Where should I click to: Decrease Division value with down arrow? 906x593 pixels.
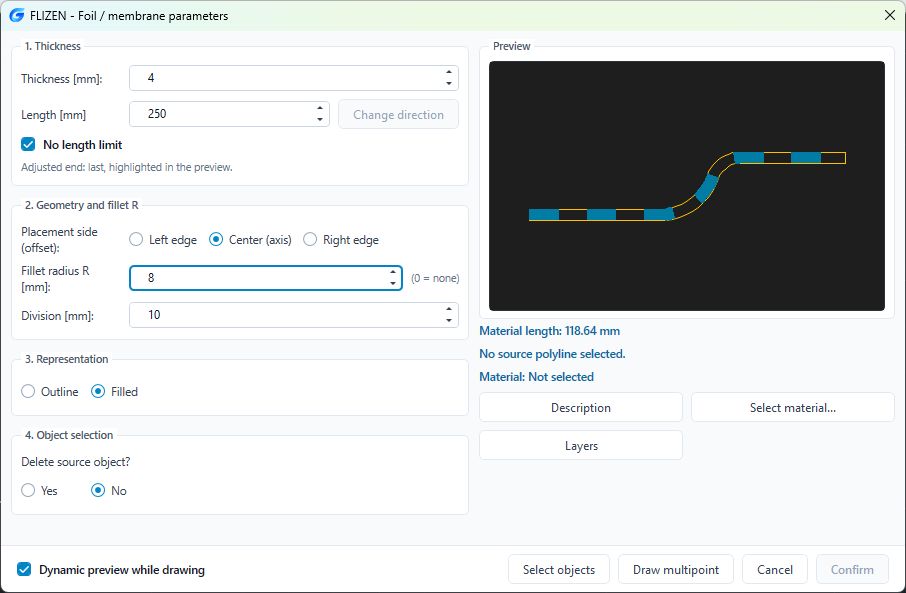tap(449, 321)
